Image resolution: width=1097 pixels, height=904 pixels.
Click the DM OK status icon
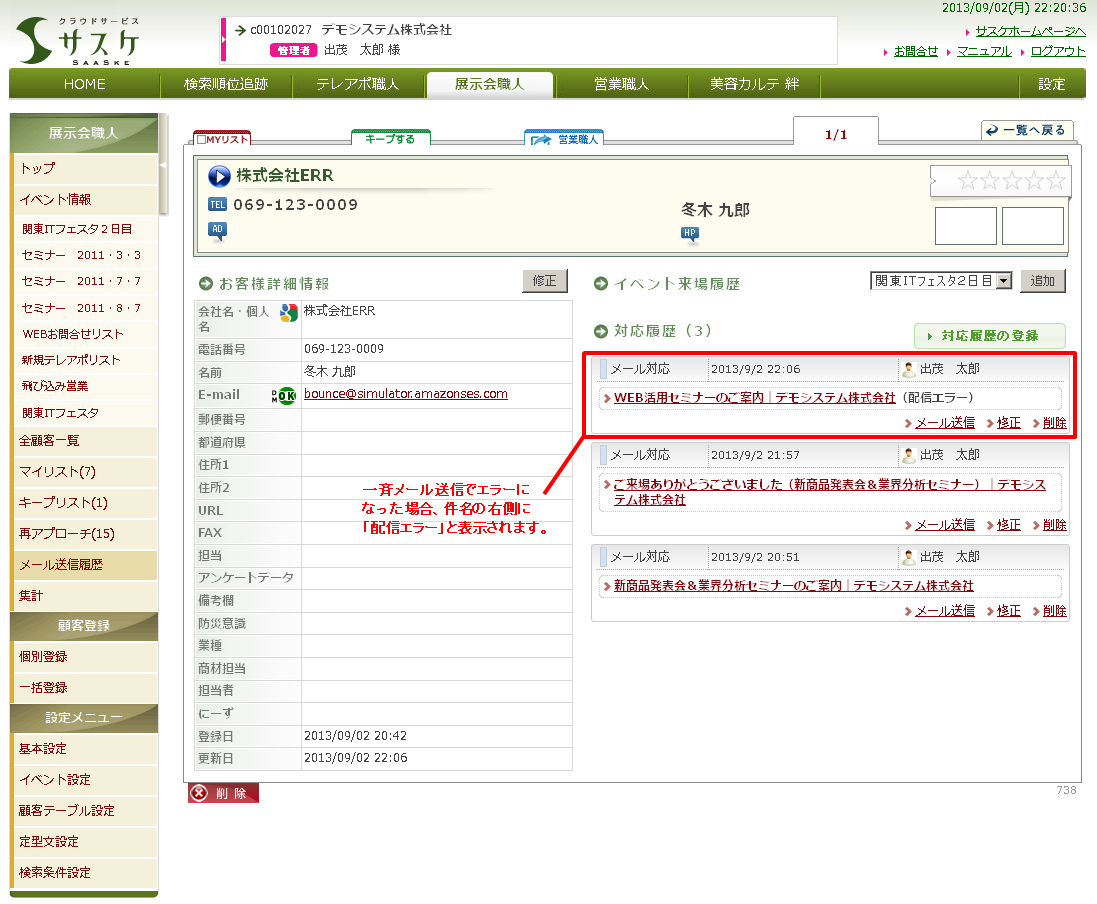(285, 396)
